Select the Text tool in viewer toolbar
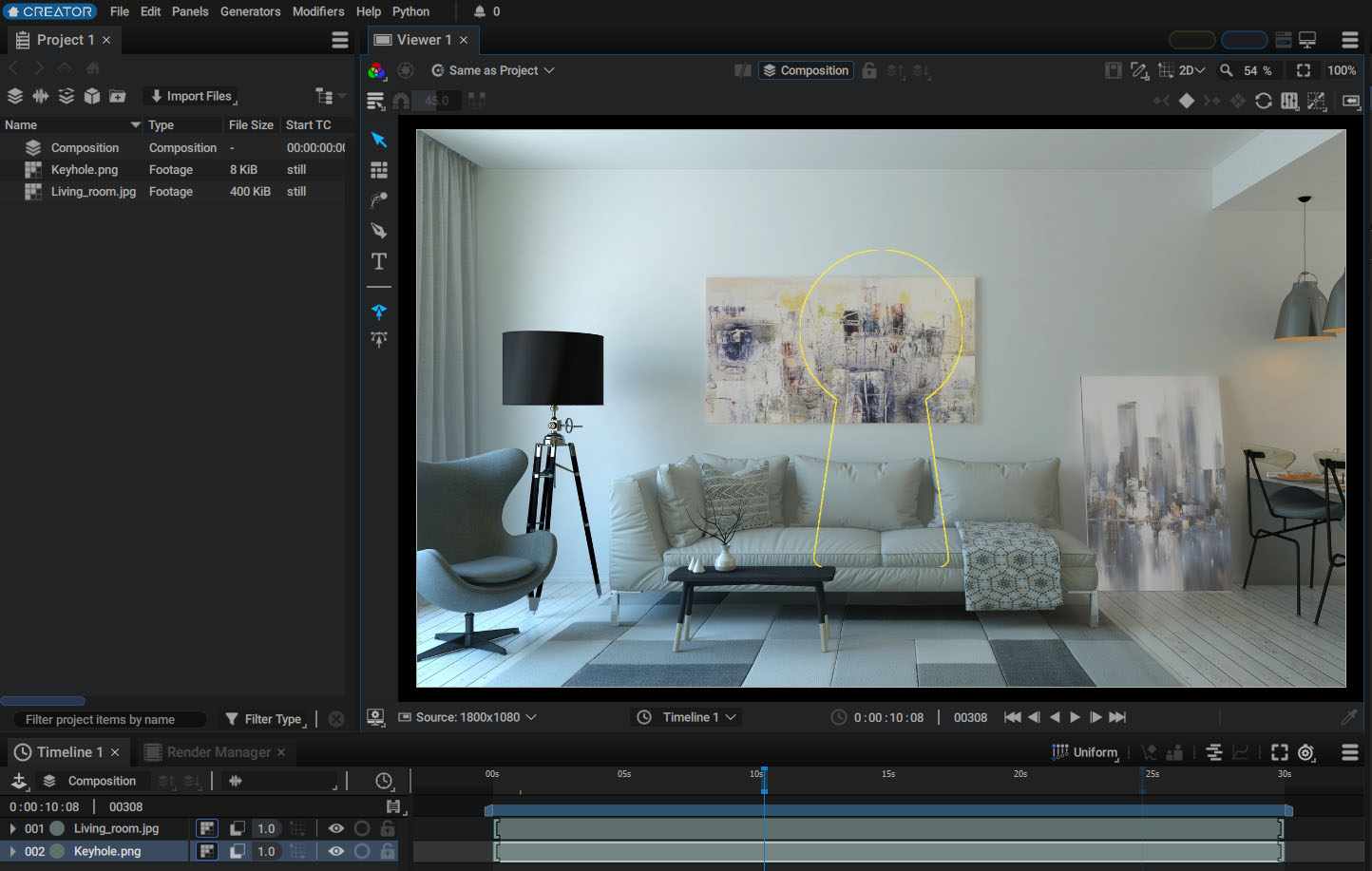This screenshot has height=871, width=1372. pyautogui.click(x=379, y=261)
